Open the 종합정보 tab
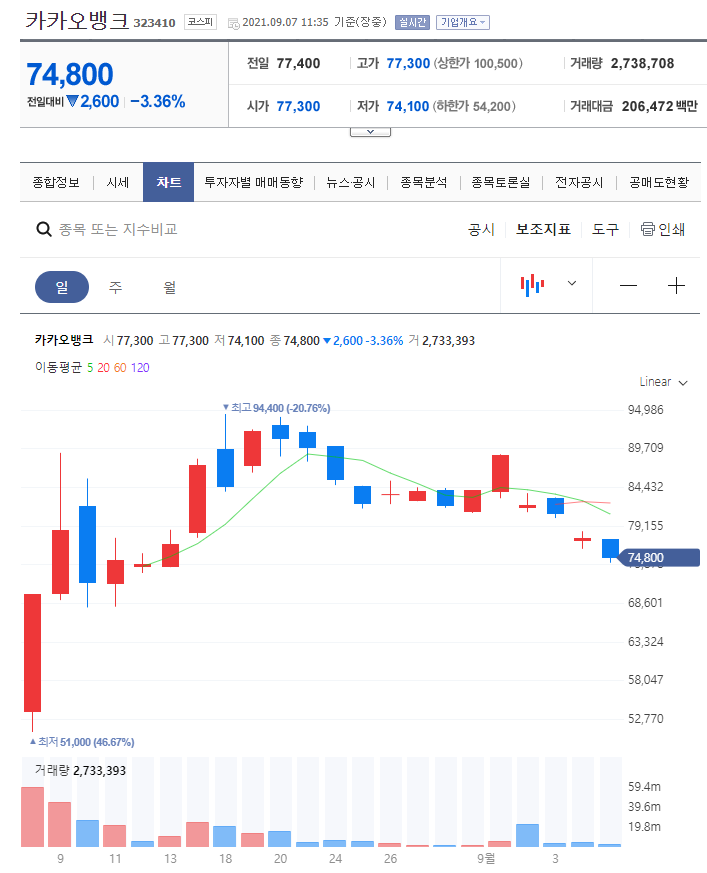 (56, 182)
